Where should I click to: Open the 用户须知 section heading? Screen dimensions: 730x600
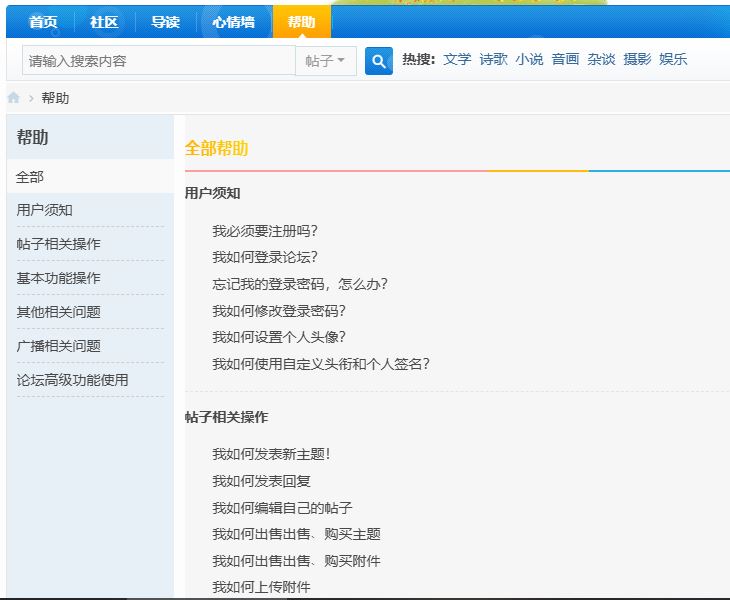click(213, 193)
